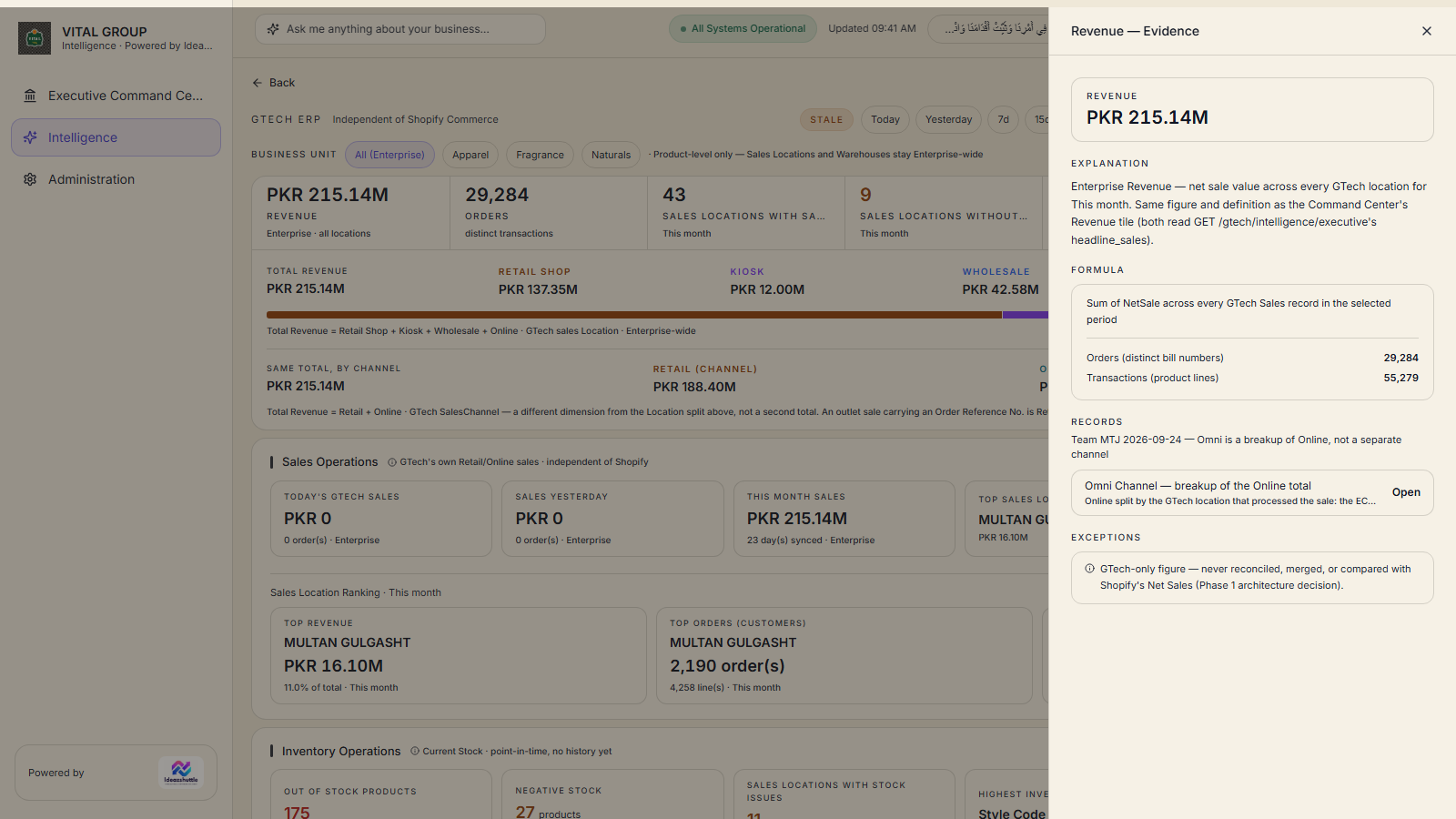Image resolution: width=1456 pixels, height=819 pixels.
Task: Click the revenue split progress bar
Action: click(657, 315)
